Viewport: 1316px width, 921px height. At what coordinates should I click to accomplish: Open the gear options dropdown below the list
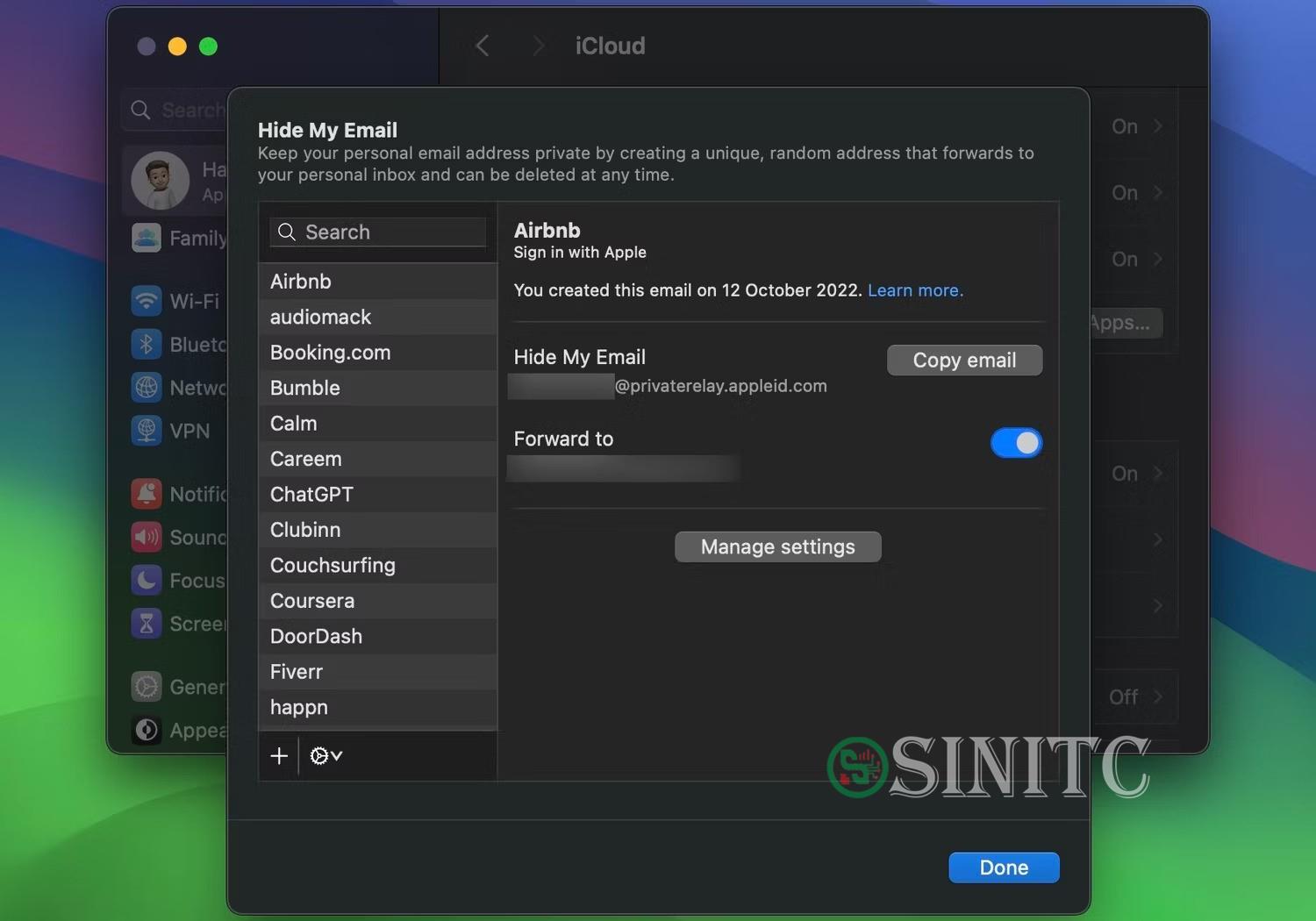point(326,755)
